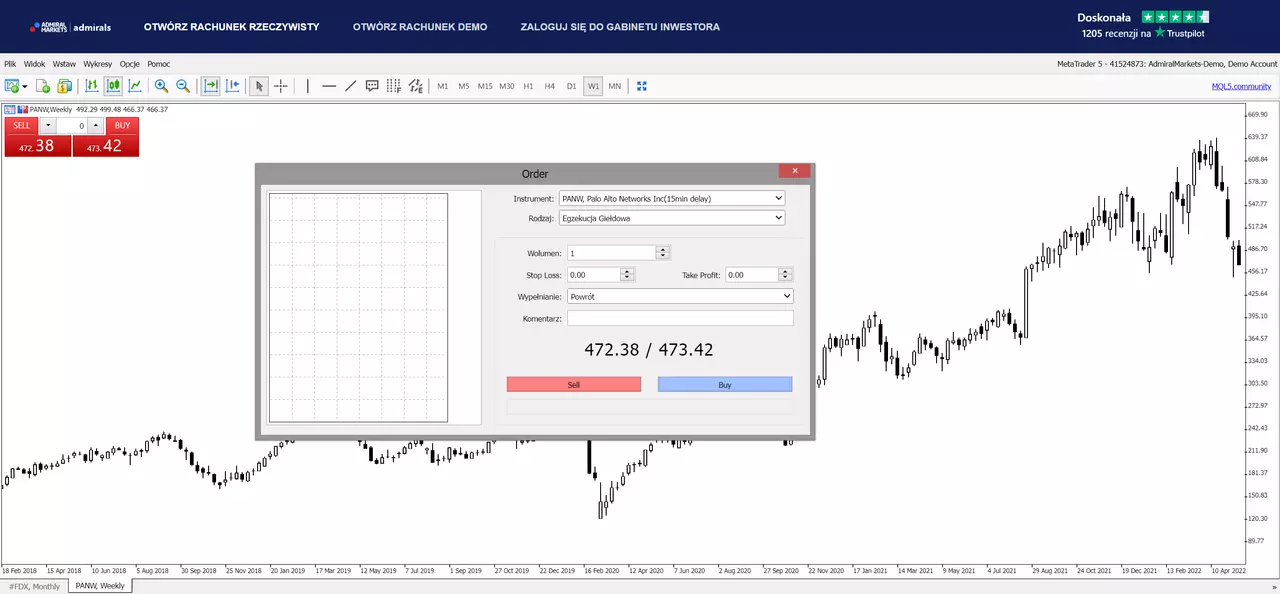This screenshot has height=594, width=1280.
Task: Toggle fullscreen mode icon
Action: [642, 86]
